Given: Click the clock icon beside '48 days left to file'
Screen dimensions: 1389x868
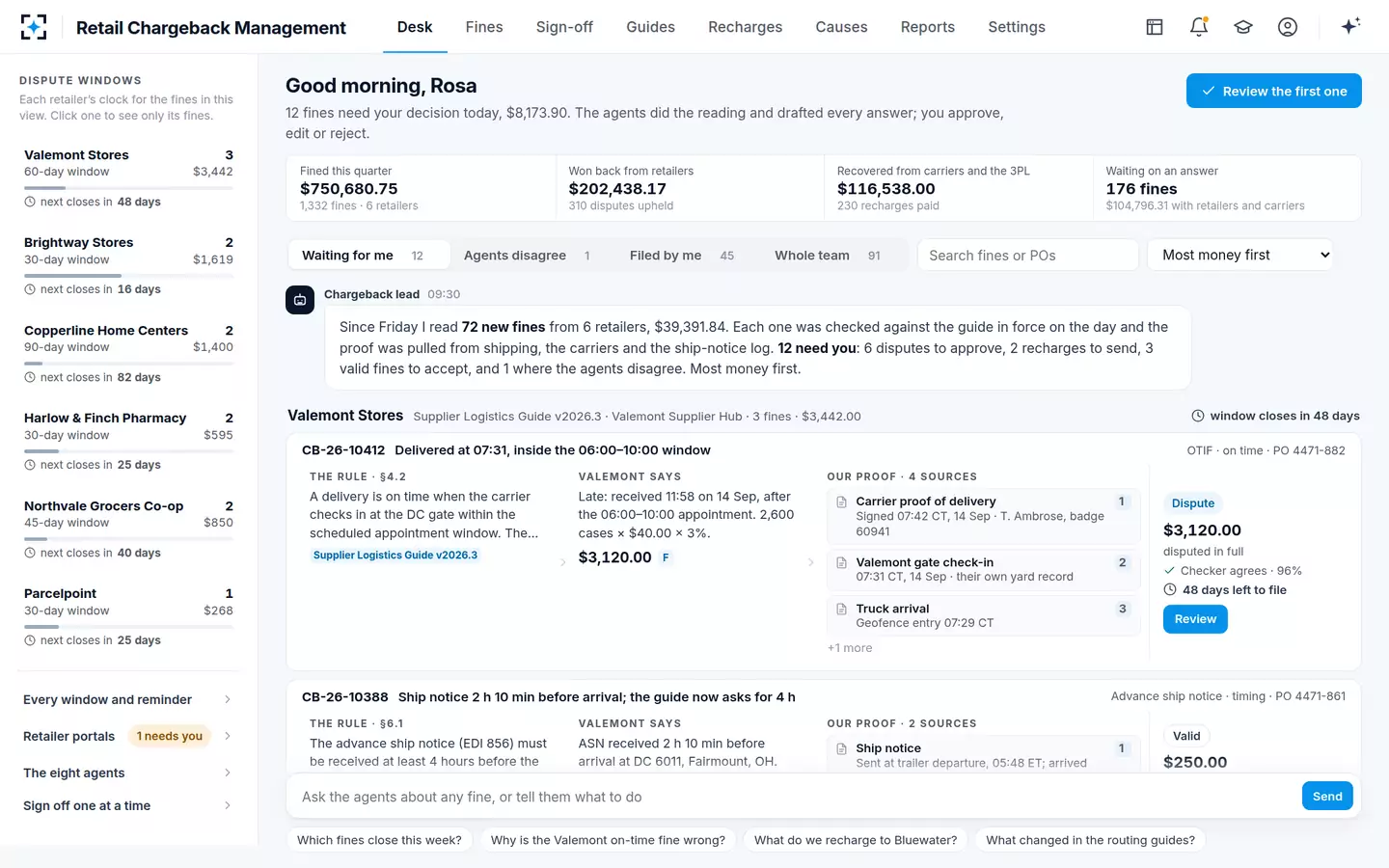Looking at the screenshot, I should point(1170,589).
